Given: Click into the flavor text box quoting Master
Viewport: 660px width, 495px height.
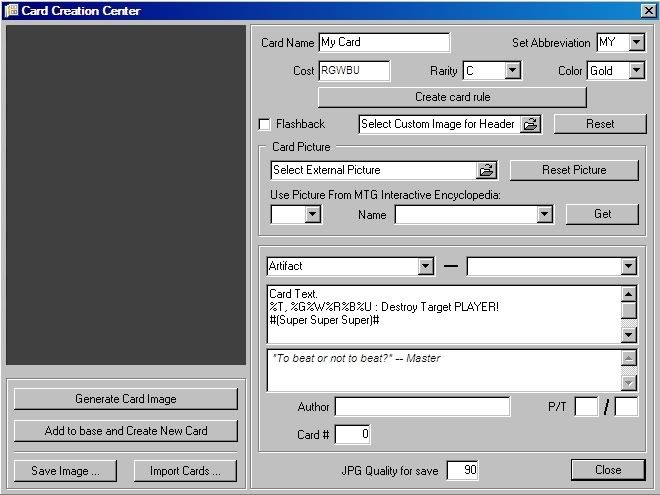Looking at the screenshot, I should point(444,370).
